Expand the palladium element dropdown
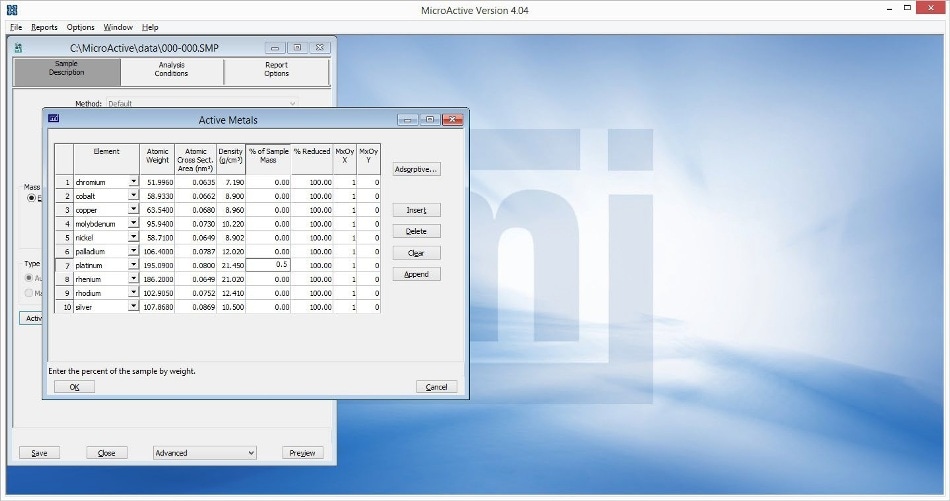Viewport: 950px width, 501px height. coord(133,251)
